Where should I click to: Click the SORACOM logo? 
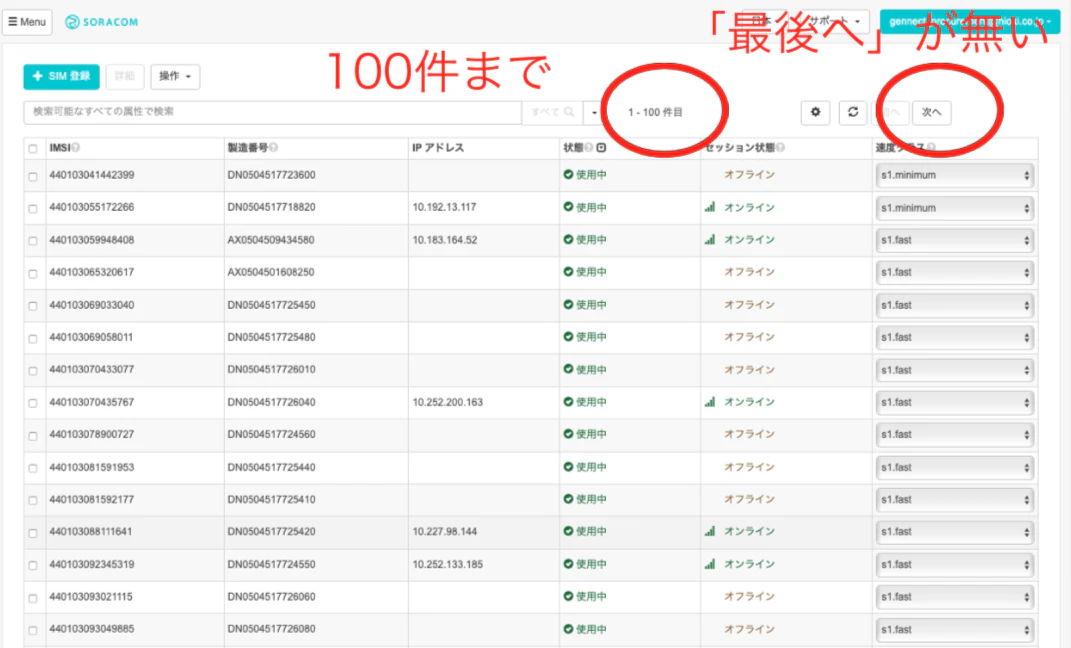101,22
